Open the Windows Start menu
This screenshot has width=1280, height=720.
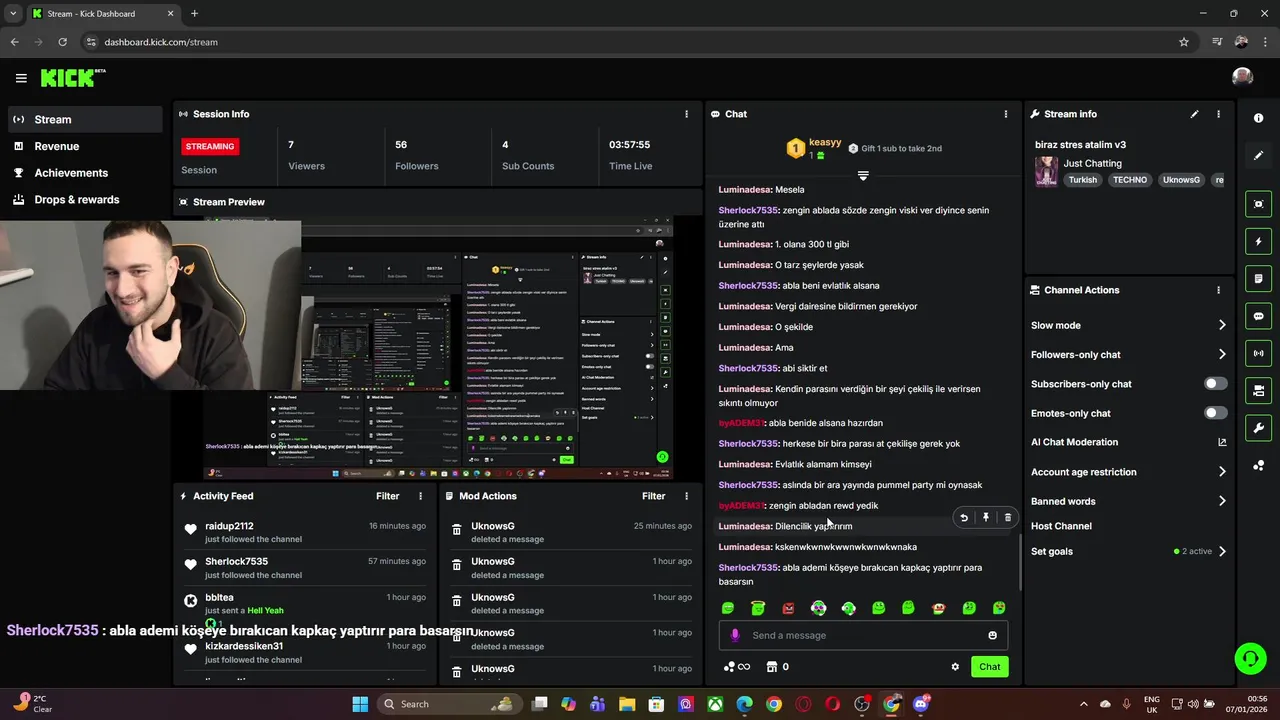(360, 704)
